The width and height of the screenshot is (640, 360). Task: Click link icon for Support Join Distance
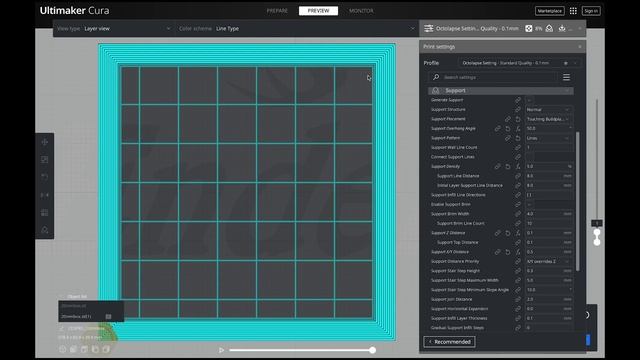tap(518, 299)
